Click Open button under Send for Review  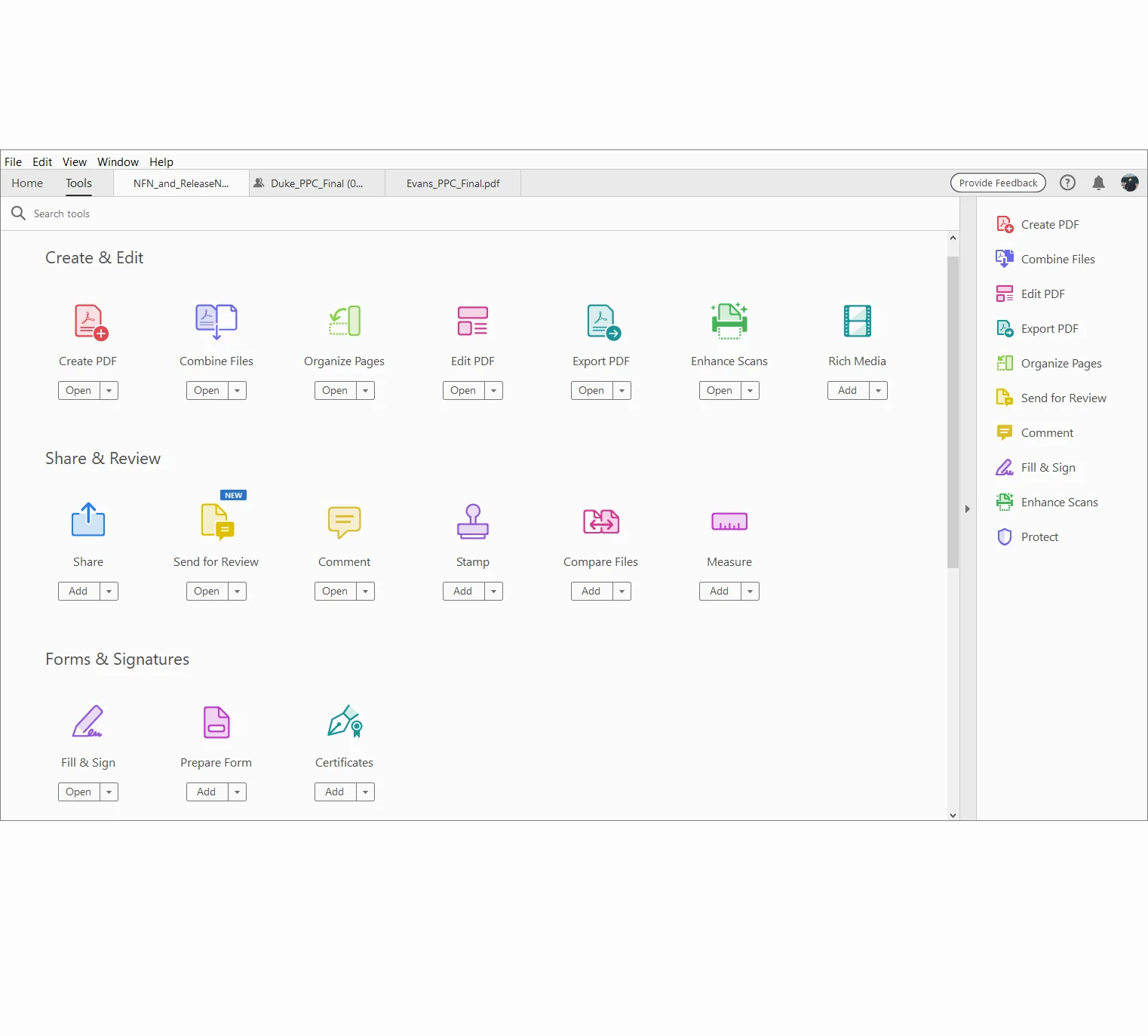pyautogui.click(x=207, y=592)
